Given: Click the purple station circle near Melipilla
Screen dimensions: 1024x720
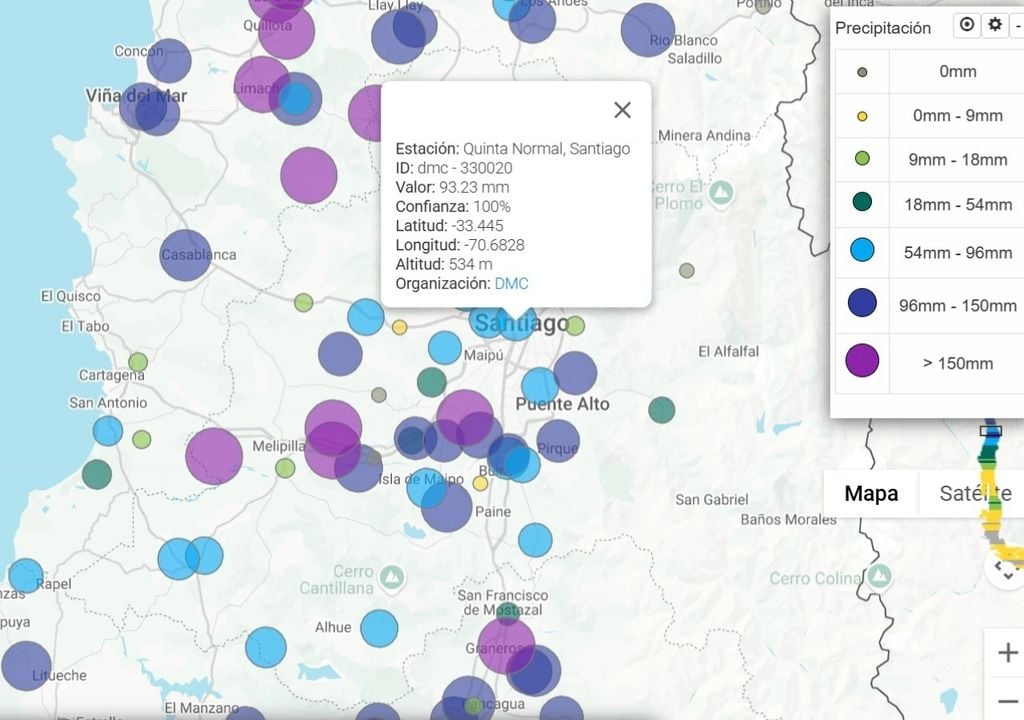Looking at the screenshot, I should pyautogui.click(x=214, y=456).
